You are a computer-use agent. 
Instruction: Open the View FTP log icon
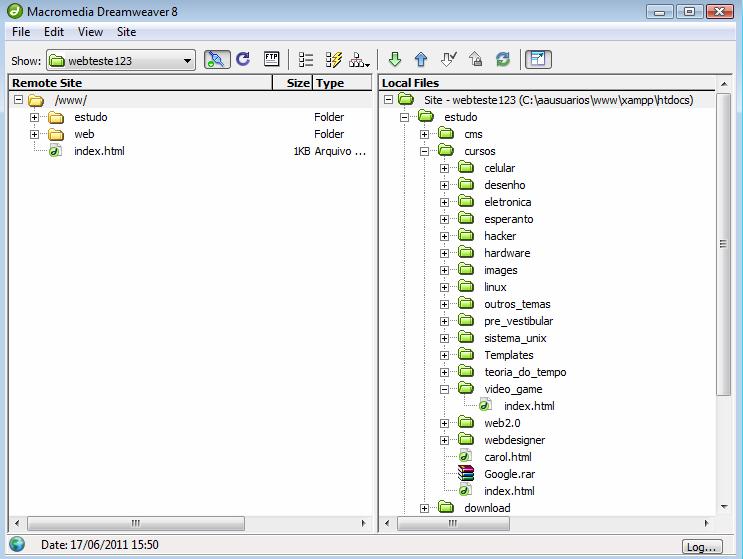(x=271, y=60)
